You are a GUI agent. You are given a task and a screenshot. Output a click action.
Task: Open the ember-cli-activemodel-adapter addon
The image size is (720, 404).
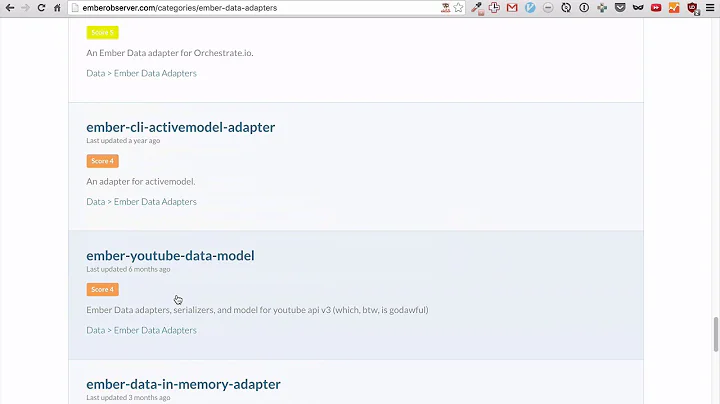coord(180,127)
